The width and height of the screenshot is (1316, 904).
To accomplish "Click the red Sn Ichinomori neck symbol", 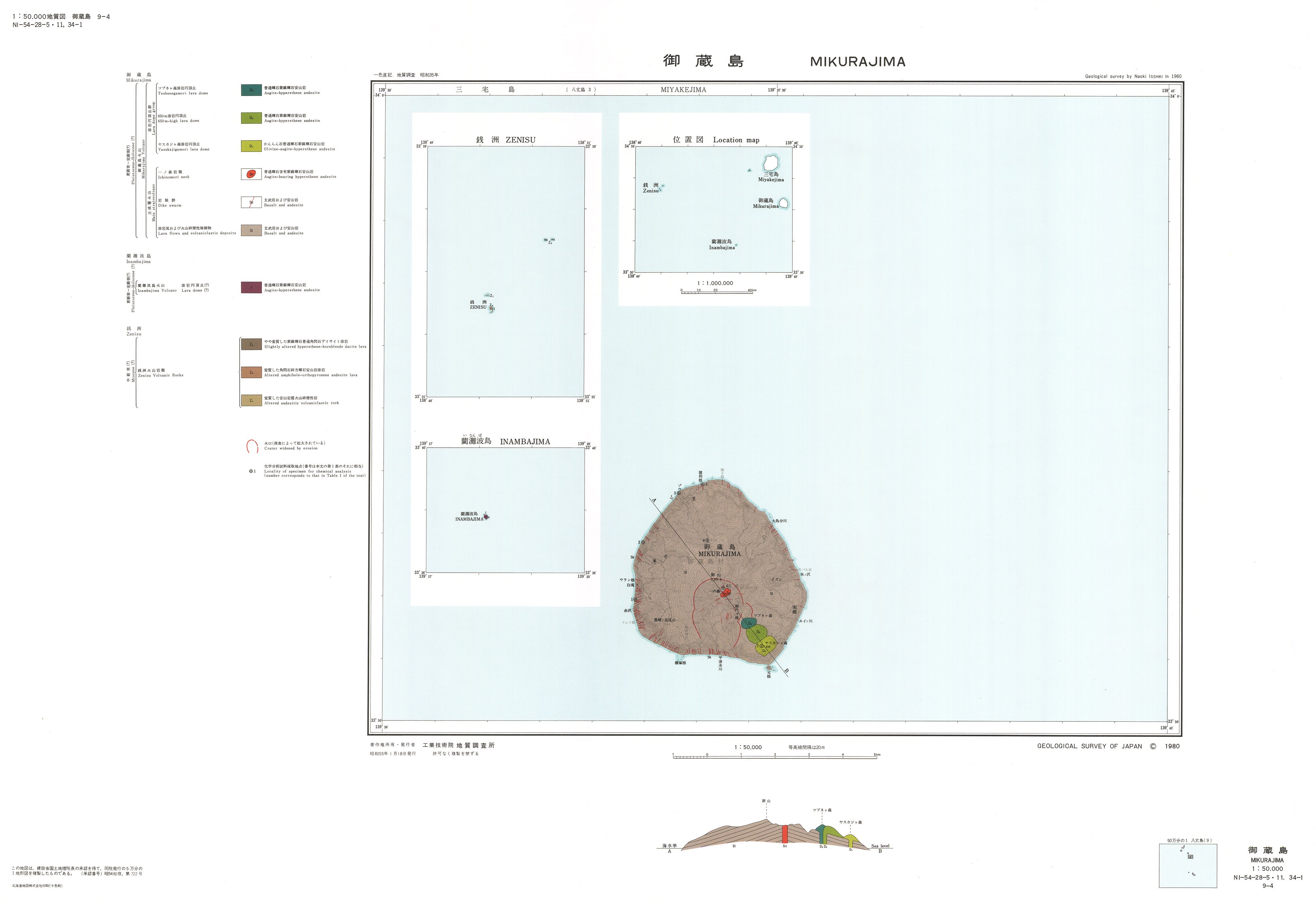I will [251, 174].
